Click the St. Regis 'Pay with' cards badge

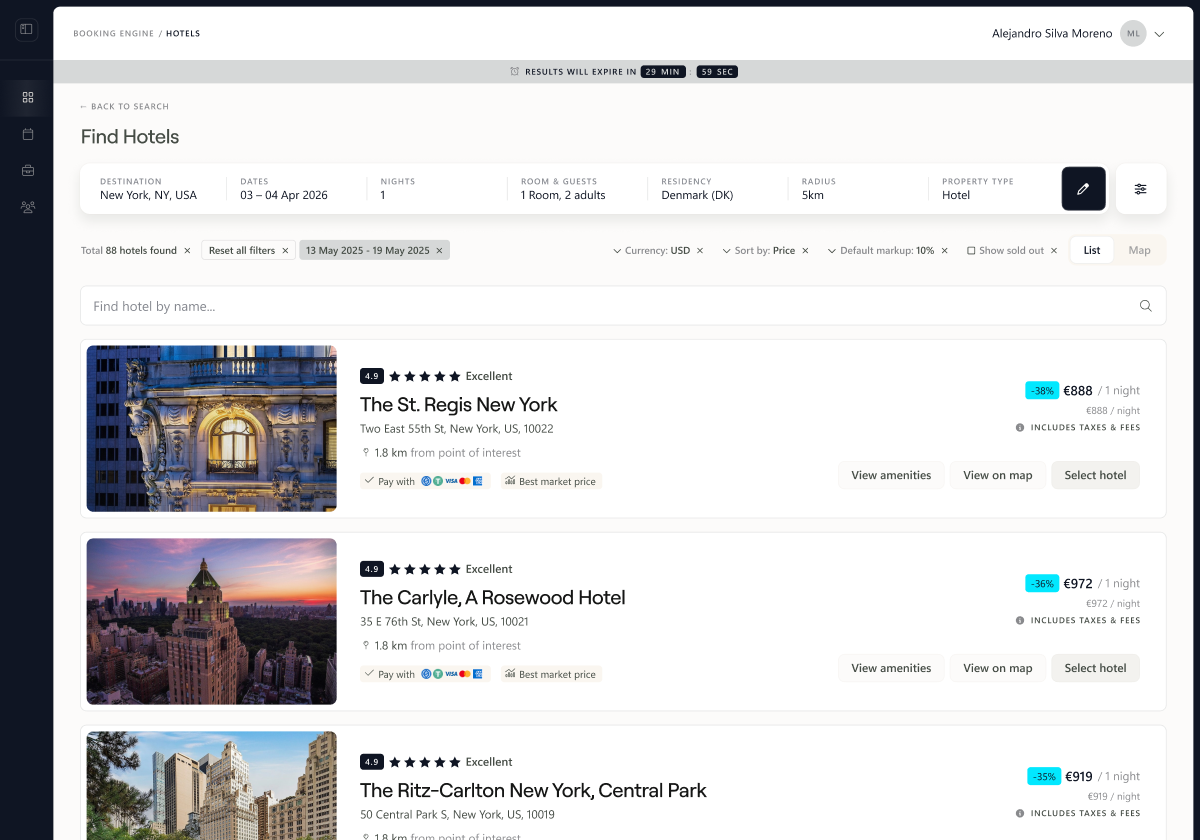point(425,481)
